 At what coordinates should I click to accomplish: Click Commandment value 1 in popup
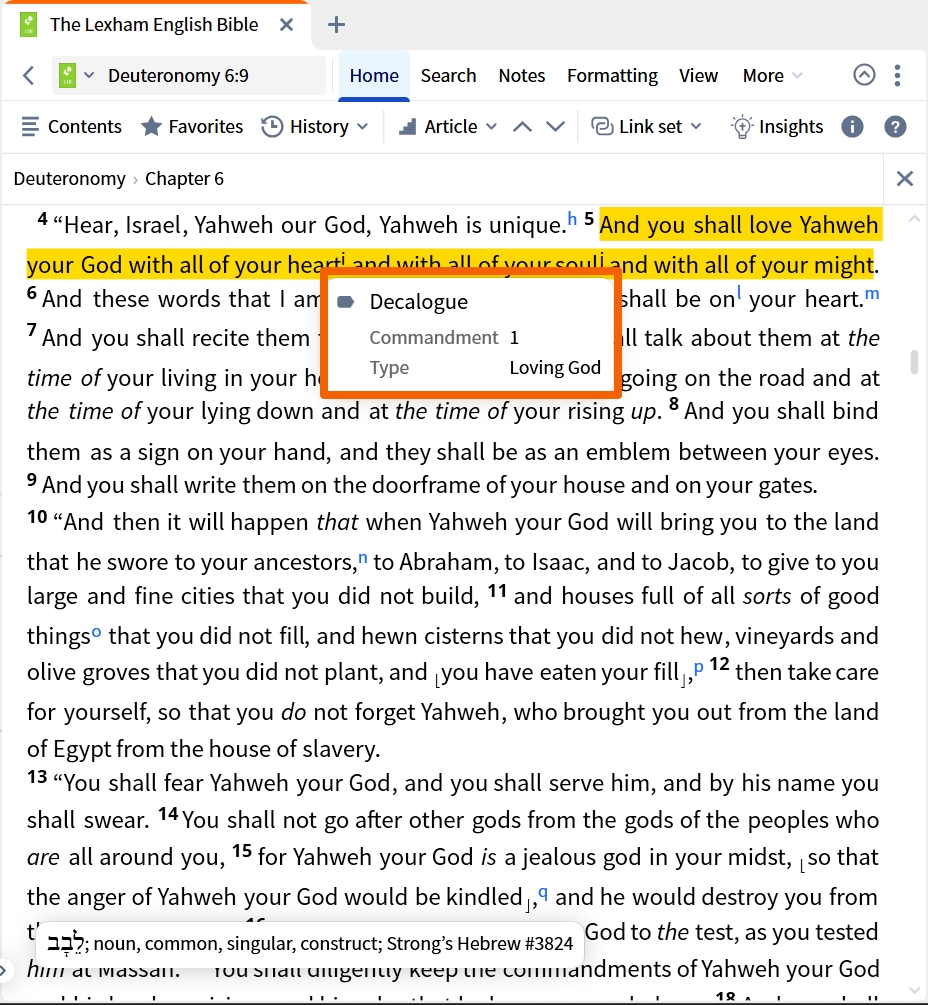[x=514, y=338]
